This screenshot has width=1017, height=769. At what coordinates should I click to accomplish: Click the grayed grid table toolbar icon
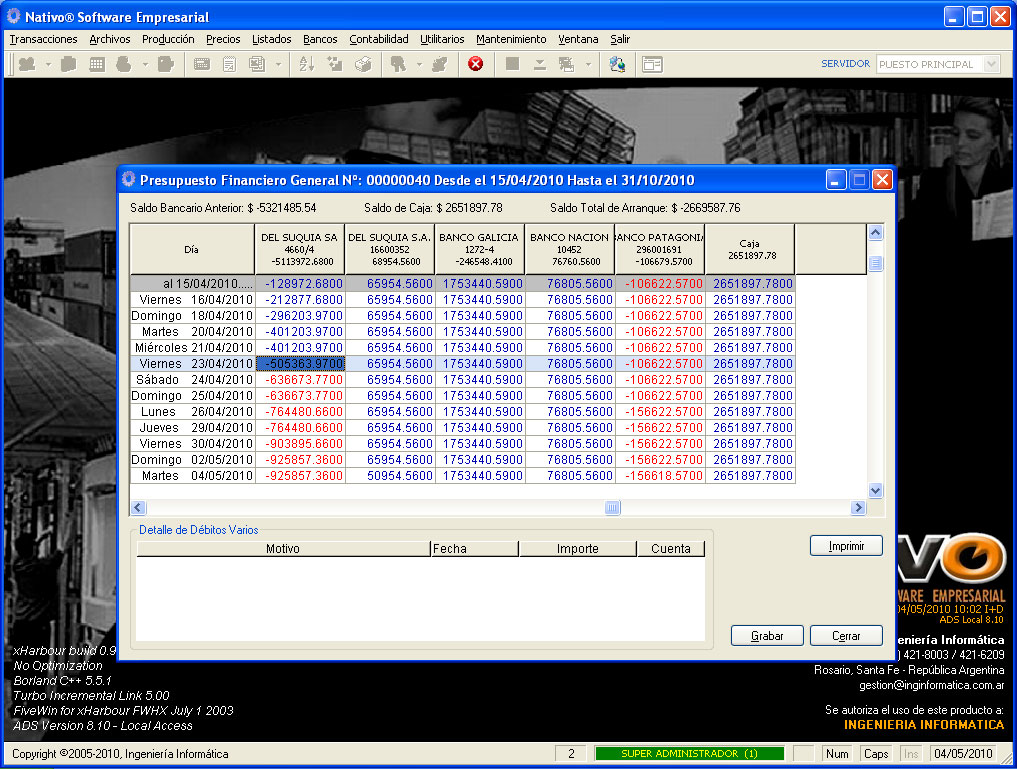pos(97,64)
